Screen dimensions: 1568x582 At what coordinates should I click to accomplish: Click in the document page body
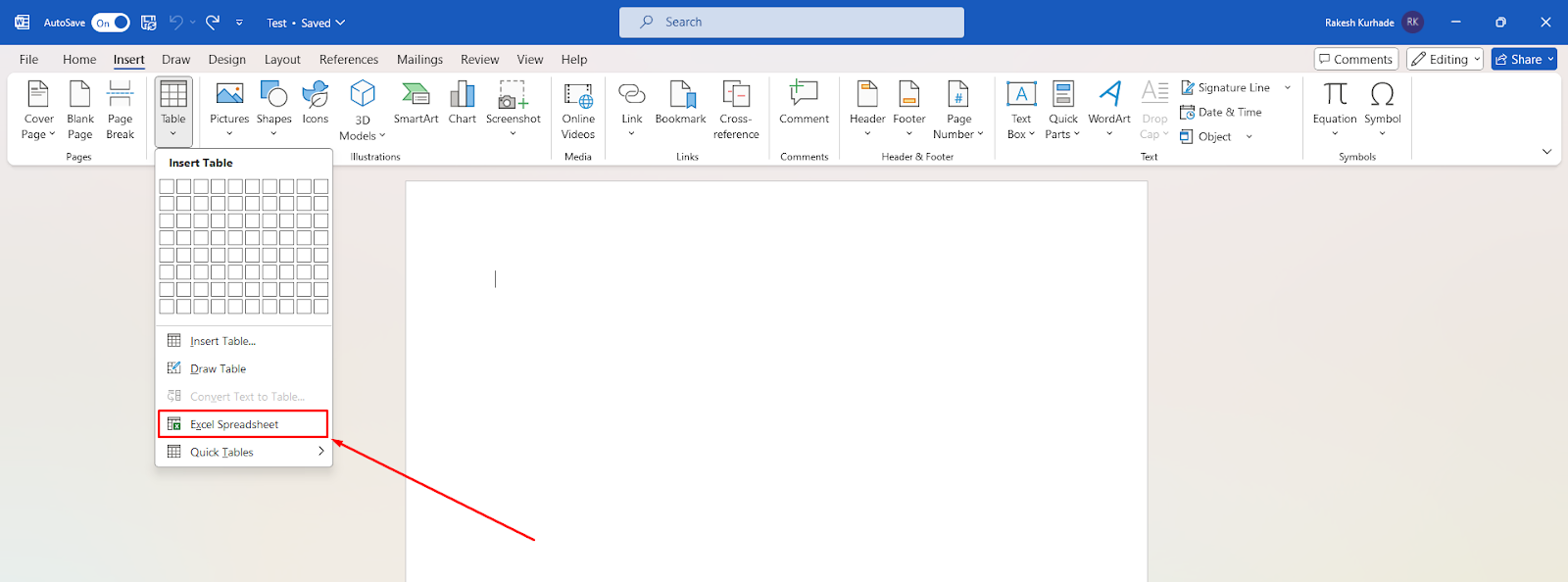[x=776, y=382]
